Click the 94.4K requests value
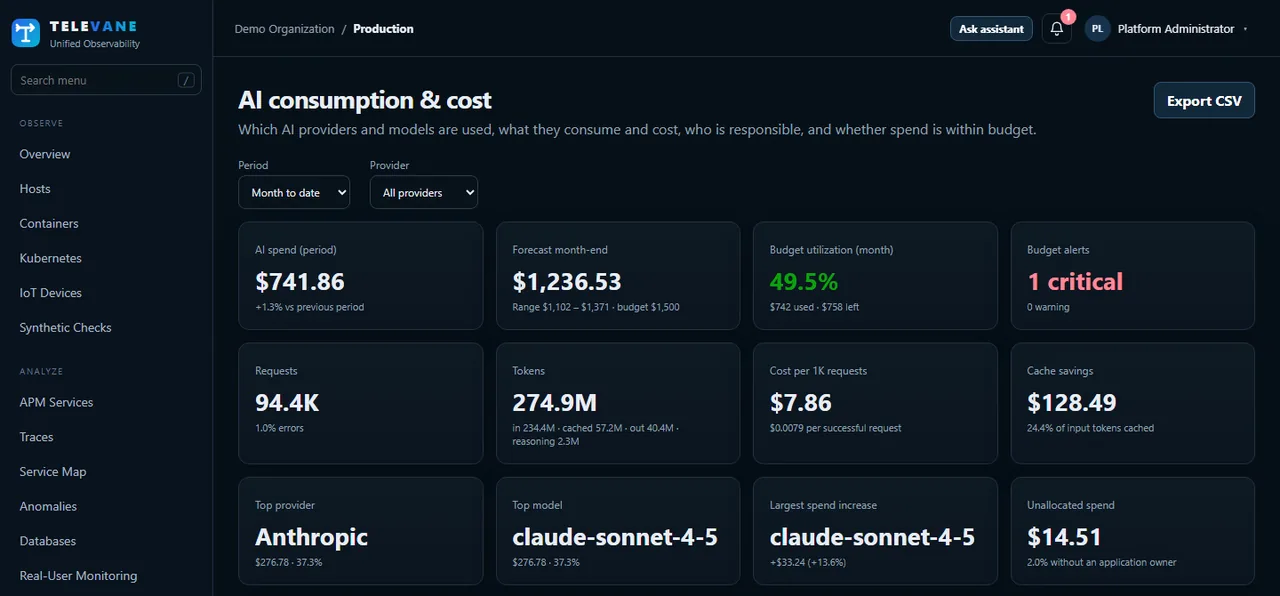The height and width of the screenshot is (596, 1280). coord(287,403)
